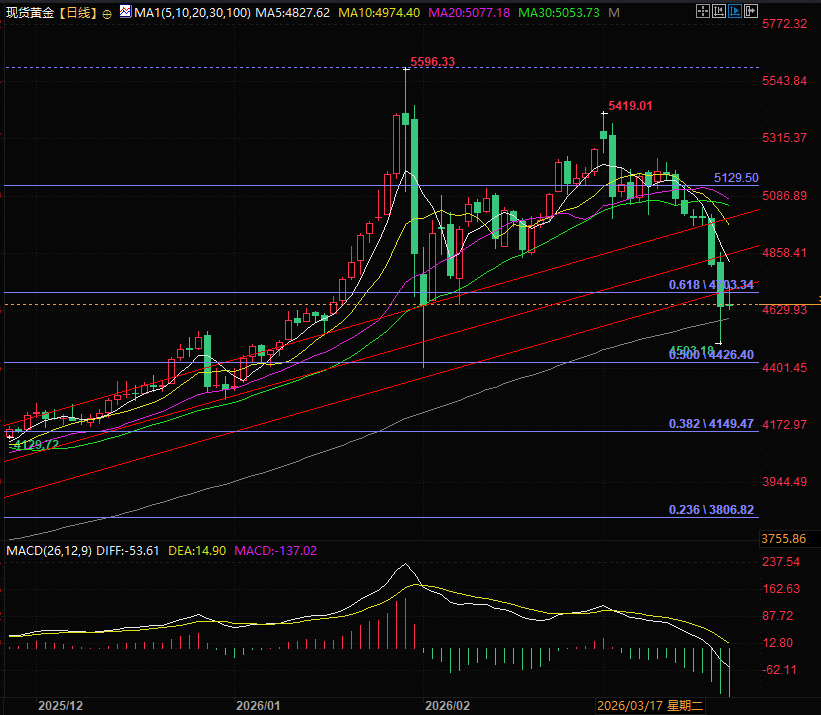Click the 5086.89 price axis label
Image resolution: width=821 pixels, height=715 pixels.
coord(784,196)
